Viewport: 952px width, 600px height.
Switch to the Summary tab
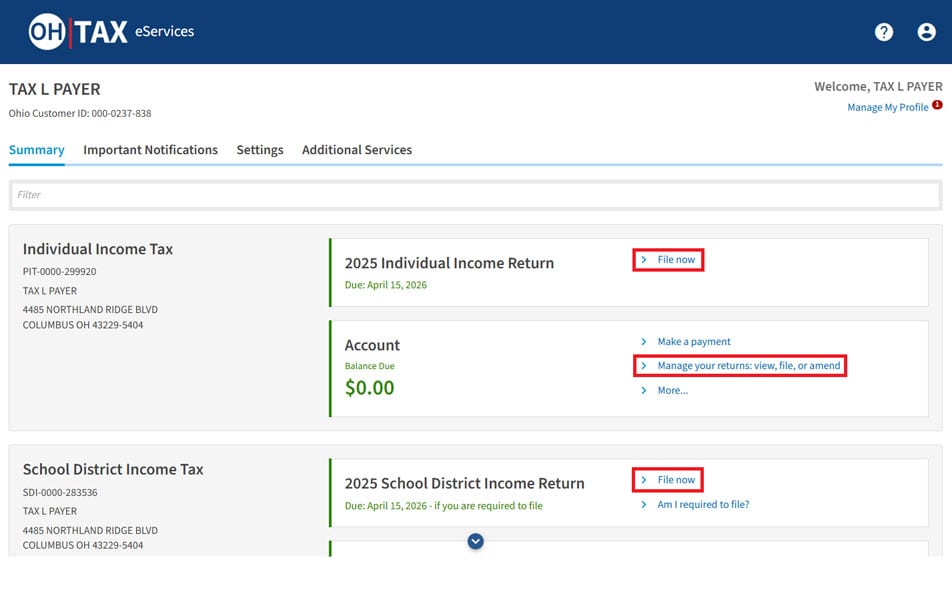coord(37,150)
